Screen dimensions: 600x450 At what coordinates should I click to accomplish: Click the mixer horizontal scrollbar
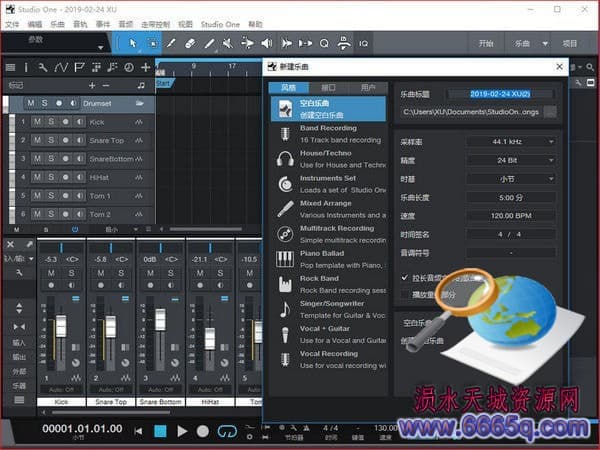(x=111, y=412)
